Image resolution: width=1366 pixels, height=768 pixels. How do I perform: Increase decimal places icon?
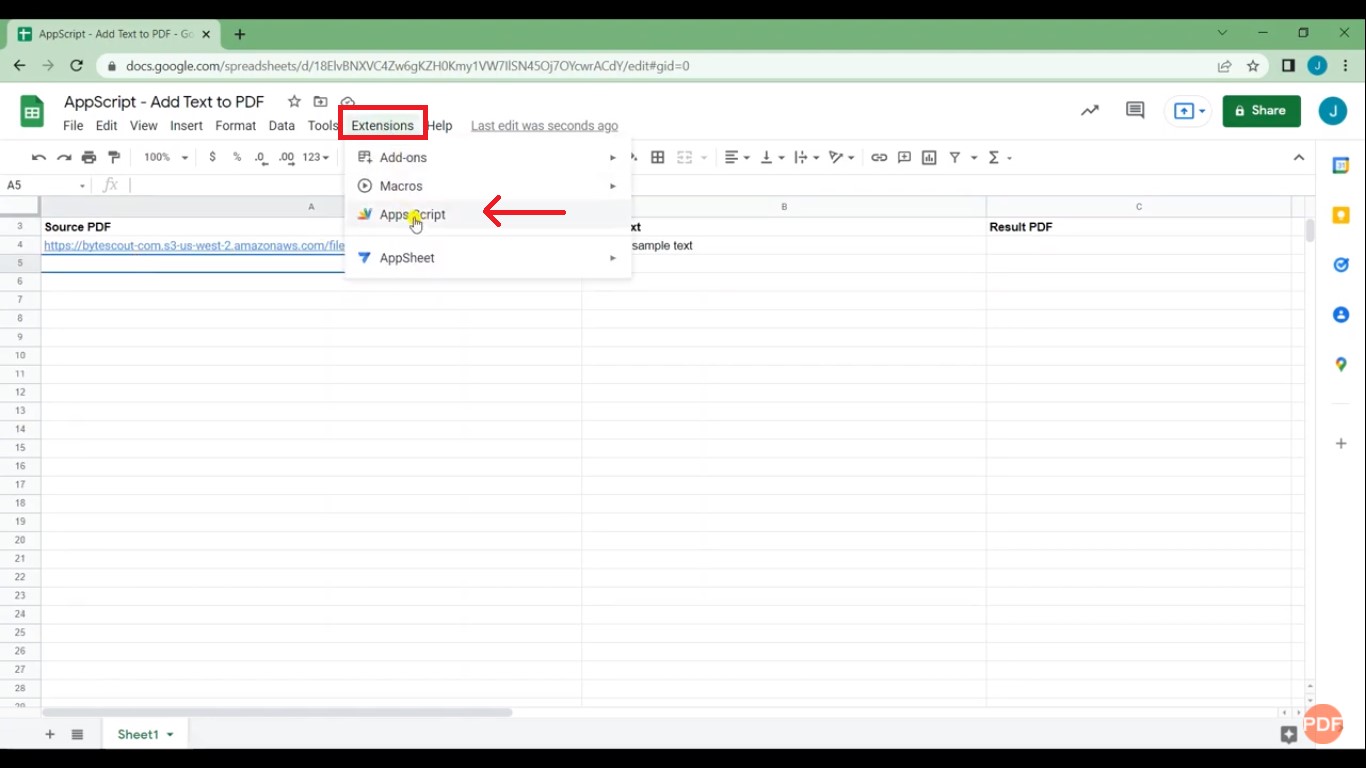(287, 157)
